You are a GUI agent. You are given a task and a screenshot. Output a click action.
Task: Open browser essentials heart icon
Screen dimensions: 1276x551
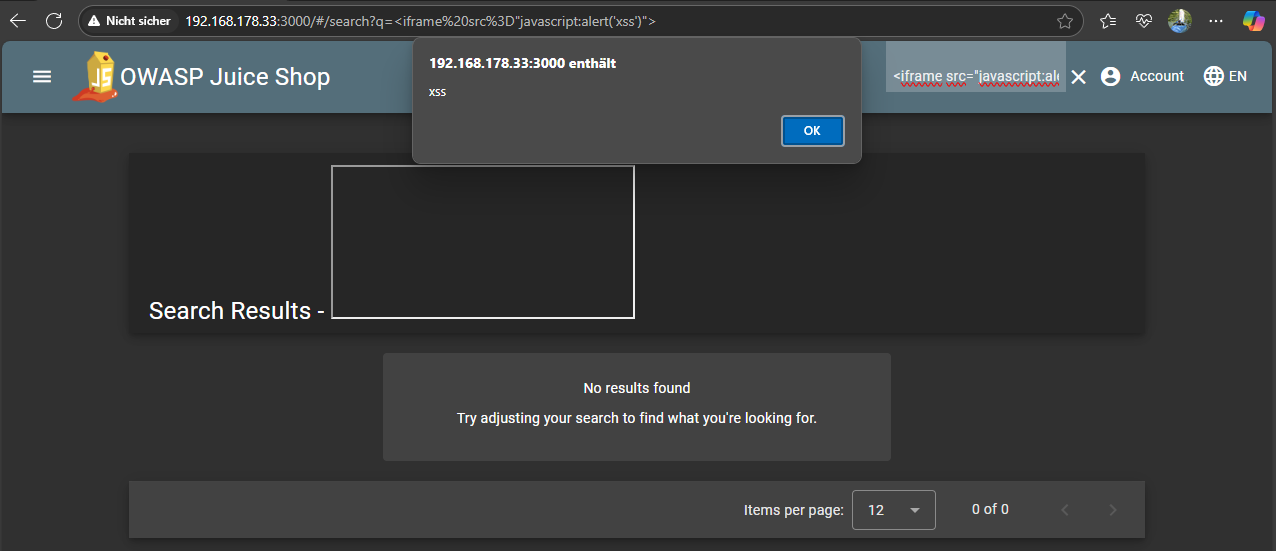click(x=1144, y=20)
